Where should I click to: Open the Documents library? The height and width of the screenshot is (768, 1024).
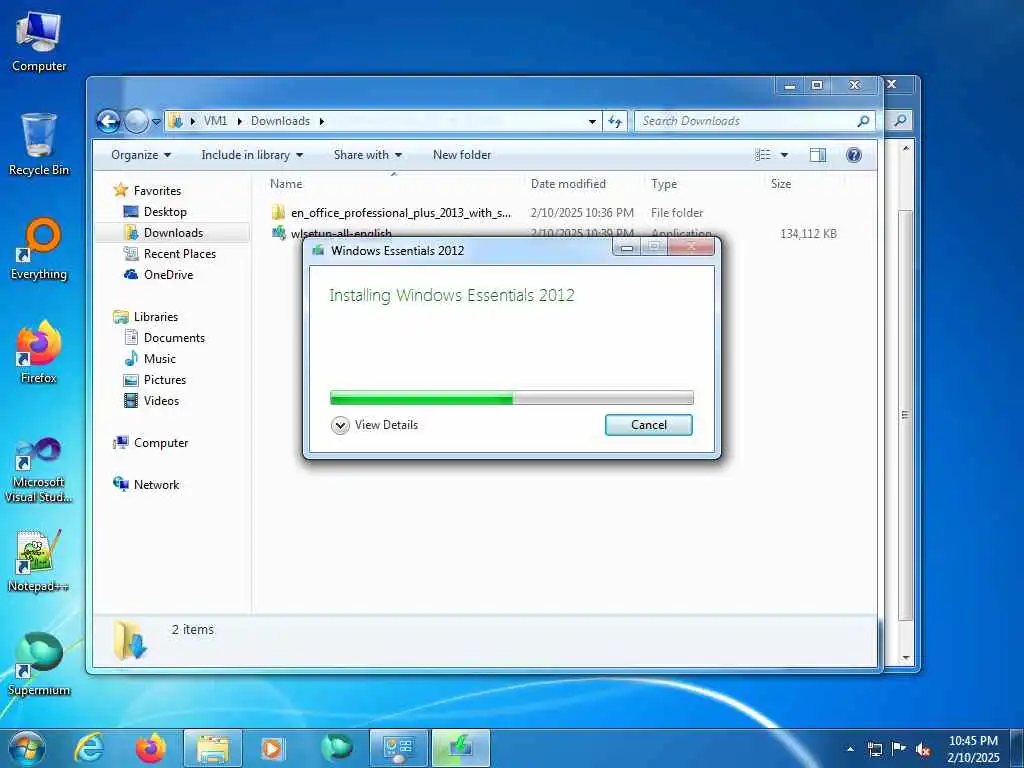pyautogui.click(x=174, y=338)
